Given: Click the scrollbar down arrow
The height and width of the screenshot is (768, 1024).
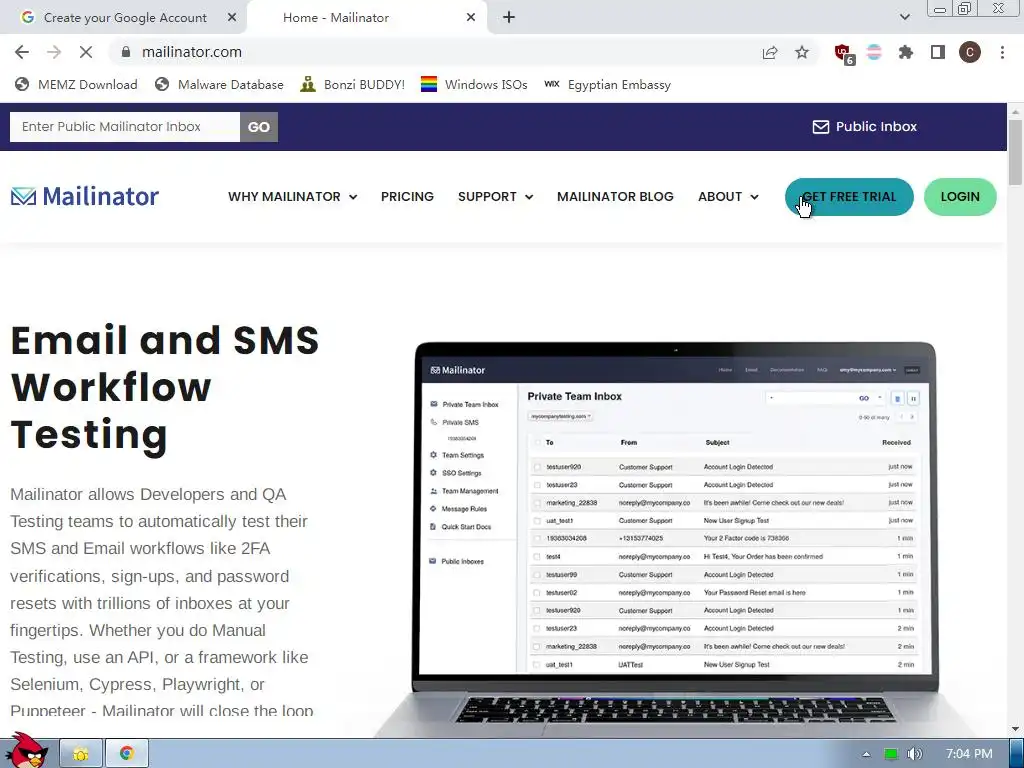Looking at the screenshot, I should (x=1016, y=729).
